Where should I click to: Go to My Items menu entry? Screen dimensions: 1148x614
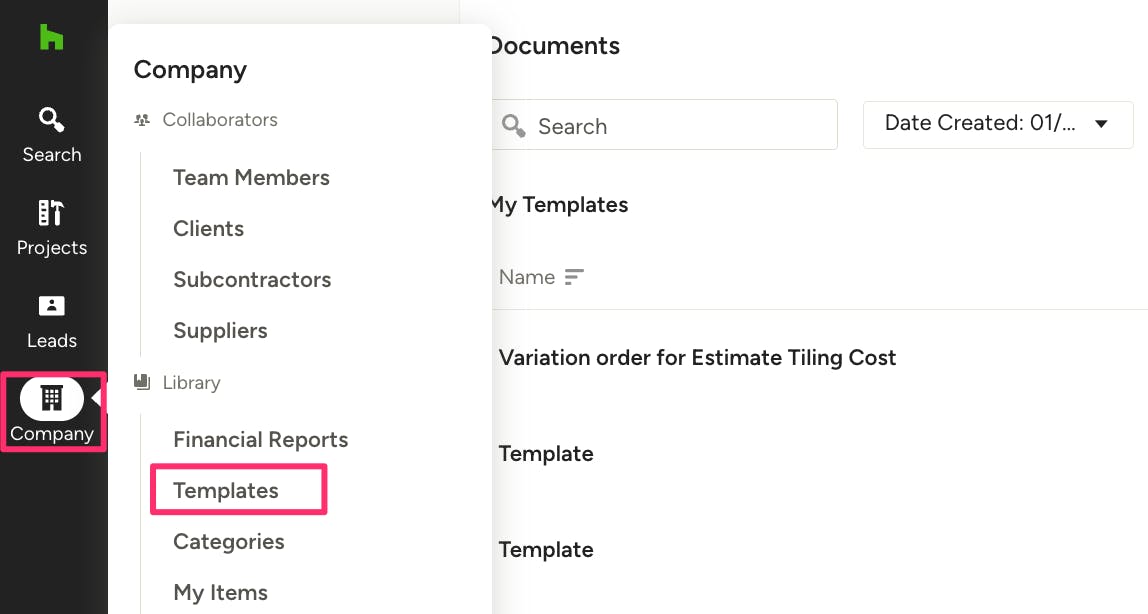[x=220, y=592]
